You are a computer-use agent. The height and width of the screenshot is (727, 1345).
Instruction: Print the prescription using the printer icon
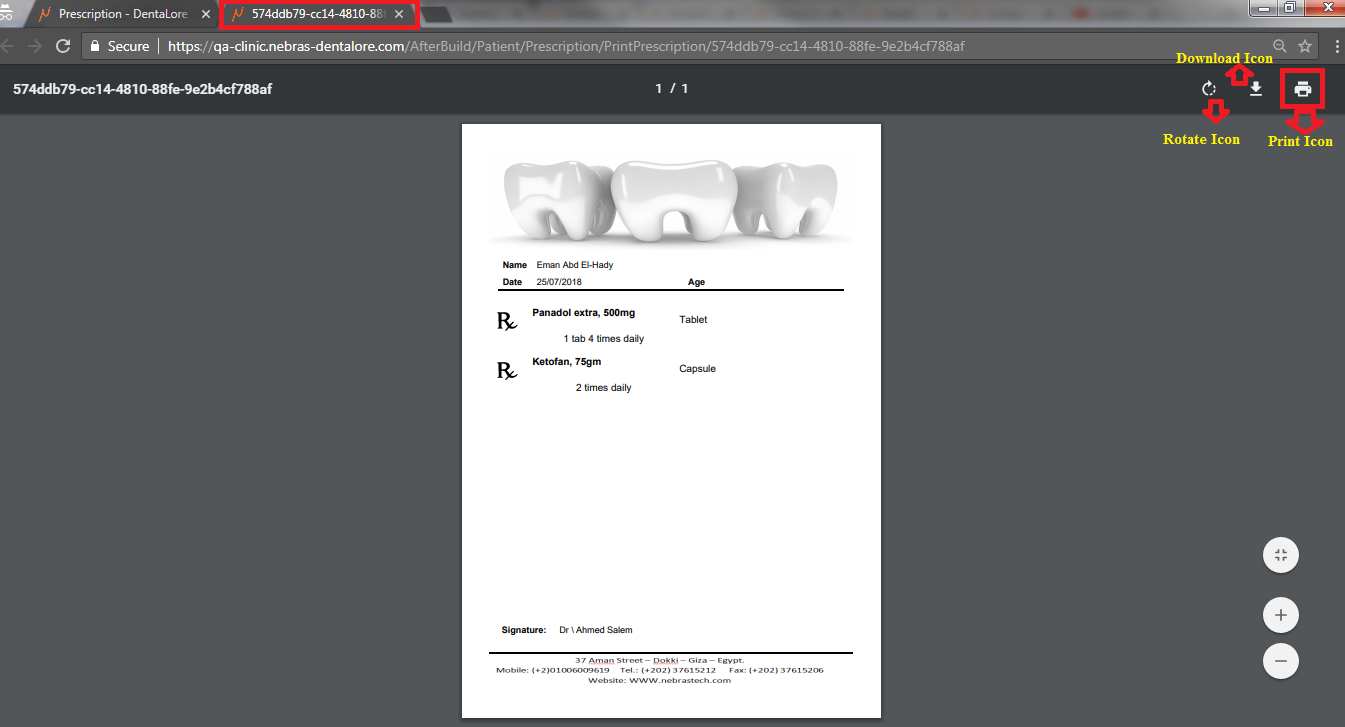click(x=1302, y=89)
